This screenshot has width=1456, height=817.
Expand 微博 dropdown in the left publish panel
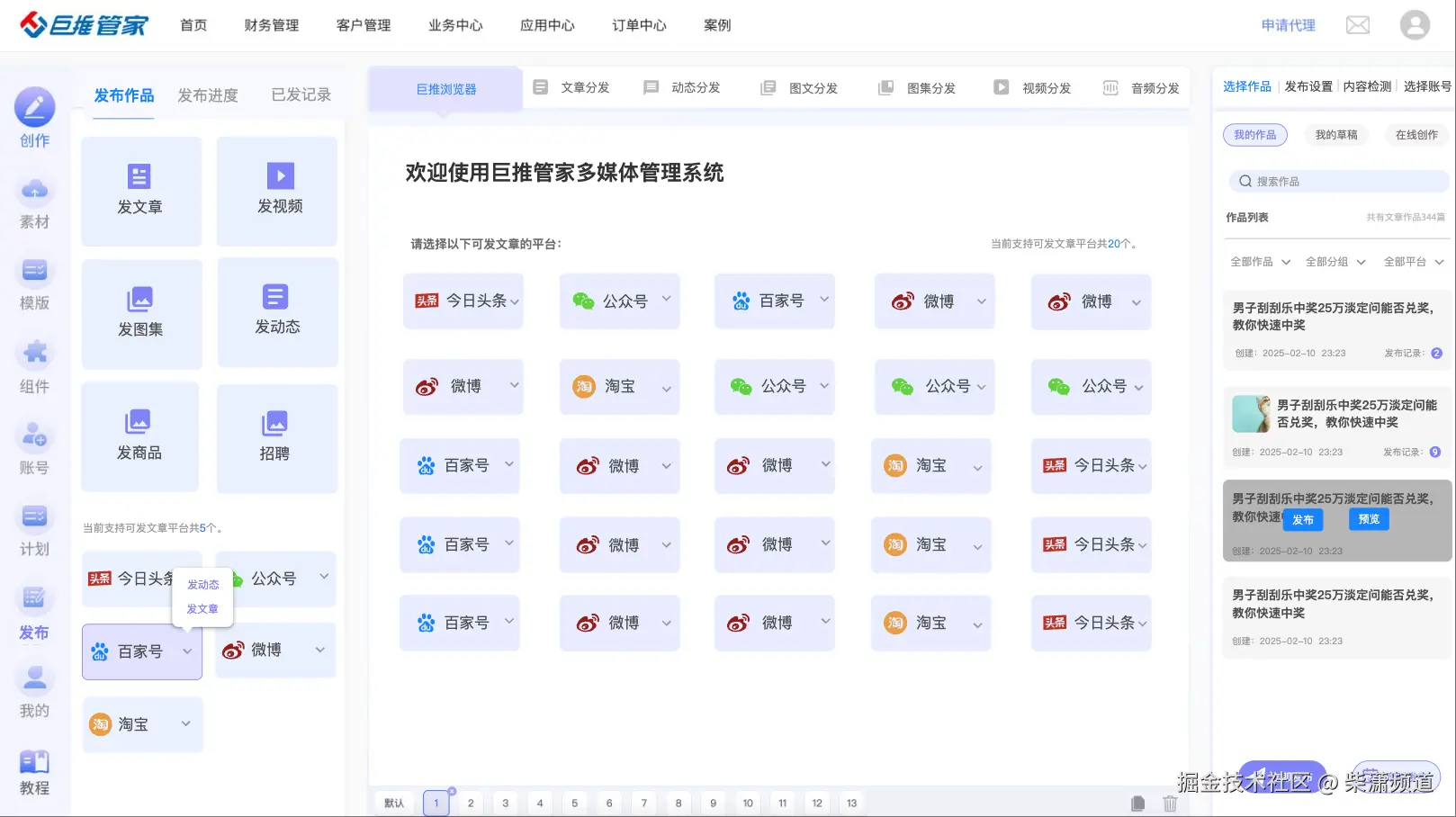(320, 650)
